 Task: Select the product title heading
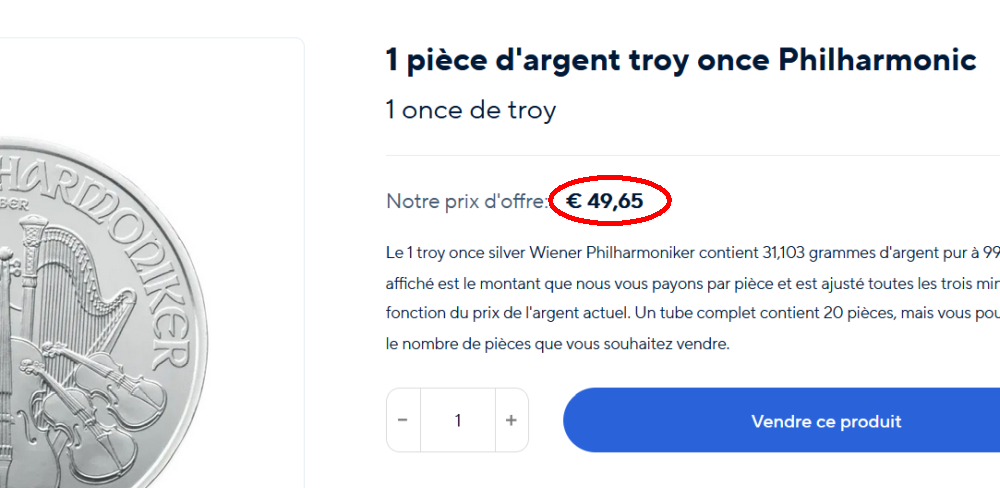(680, 60)
